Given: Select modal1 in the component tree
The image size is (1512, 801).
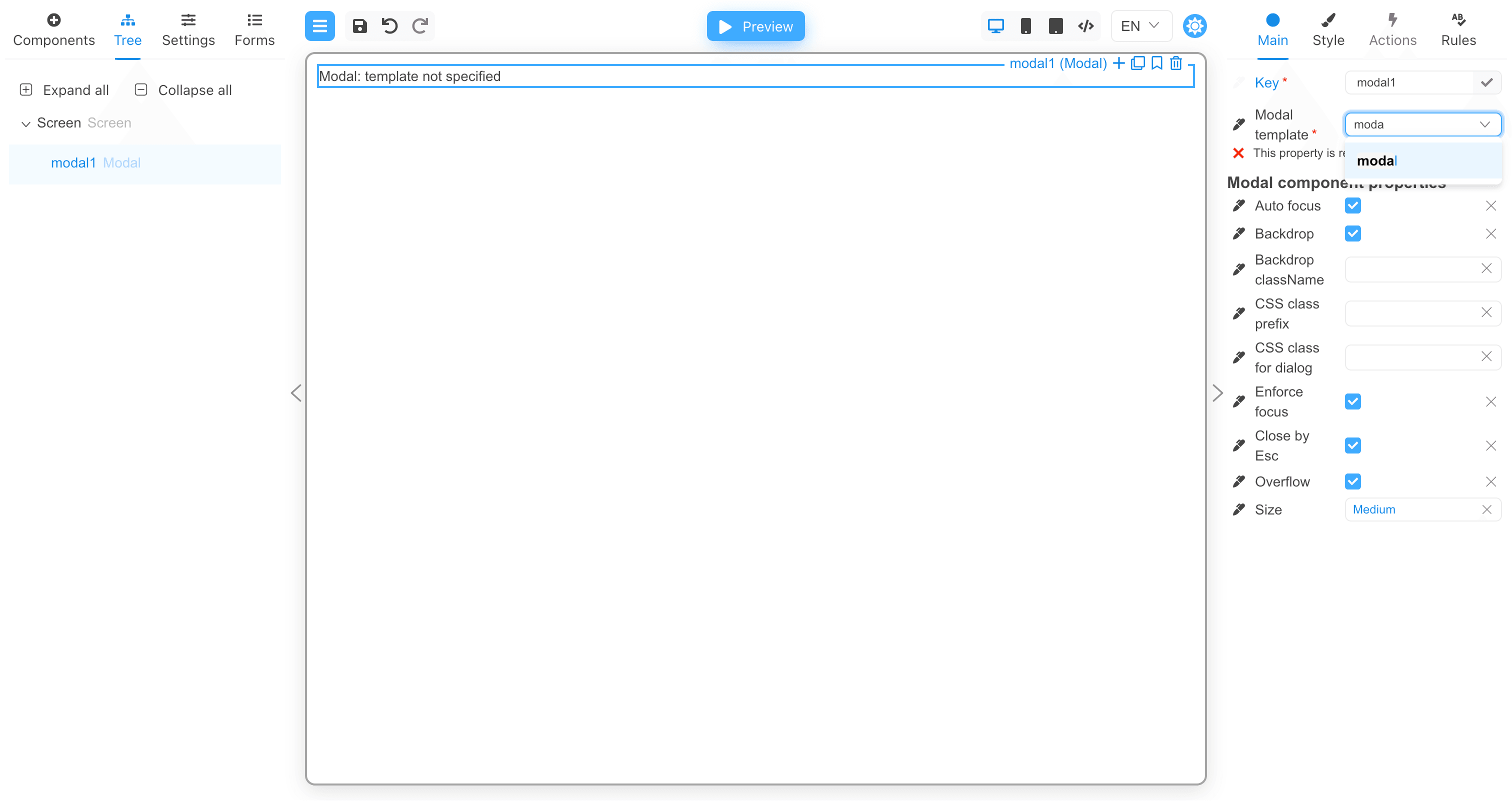Looking at the screenshot, I should pyautogui.click(x=73, y=162).
